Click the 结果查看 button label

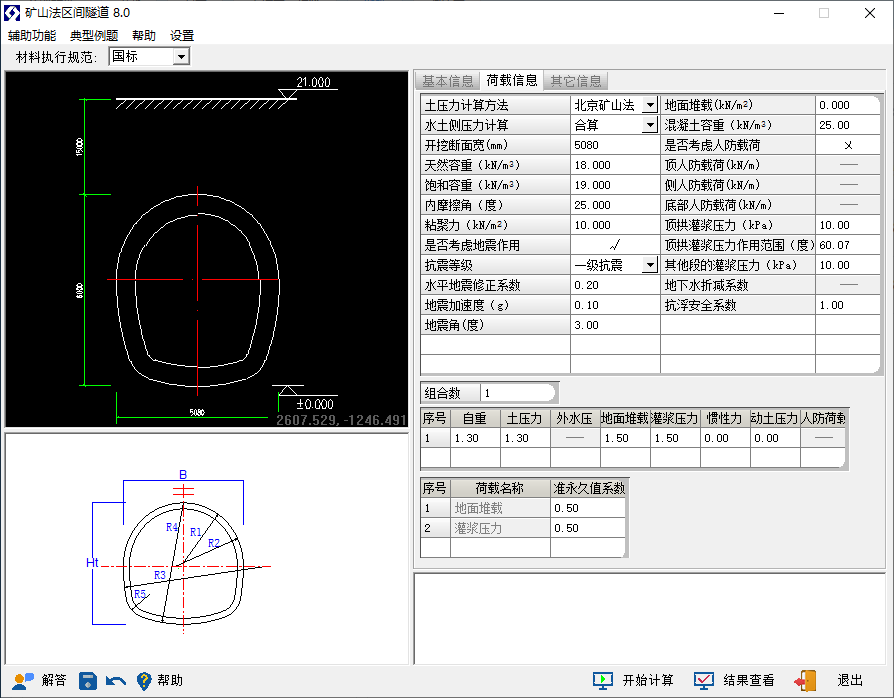[x=749, y=680]
